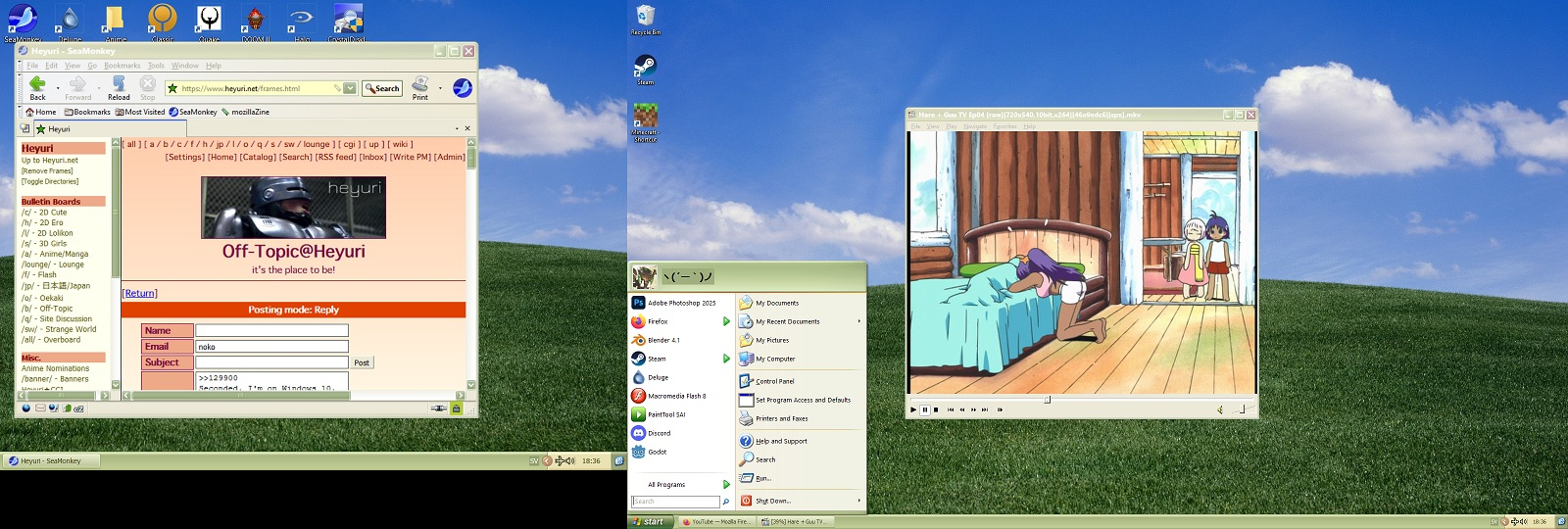
Task: Click the Print icon in SeaMonkey toolbar
Action: (420, 87)
